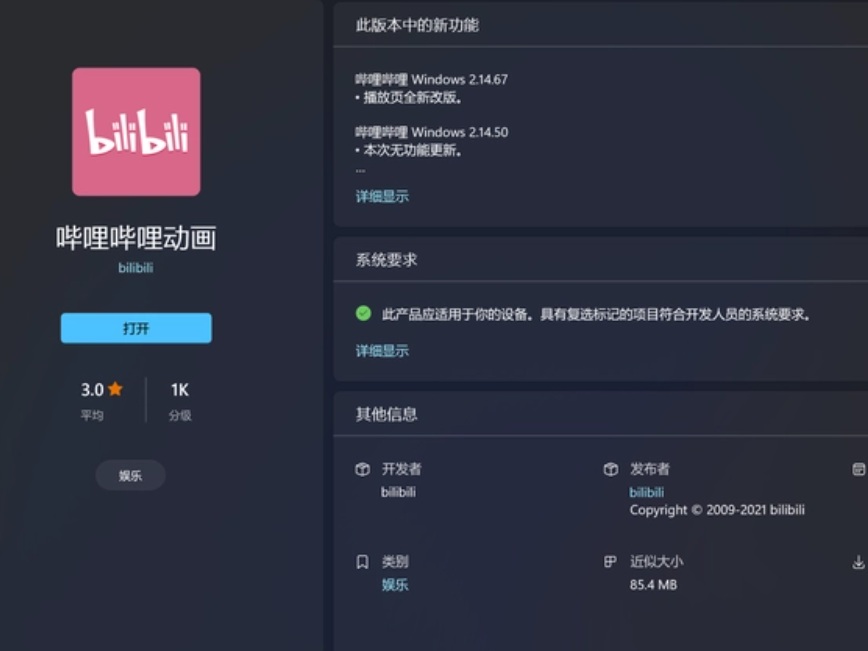Select the 3.0 average rating value
Screen dimensions: 868x651
pyautogui.click(x=92, y=390)
